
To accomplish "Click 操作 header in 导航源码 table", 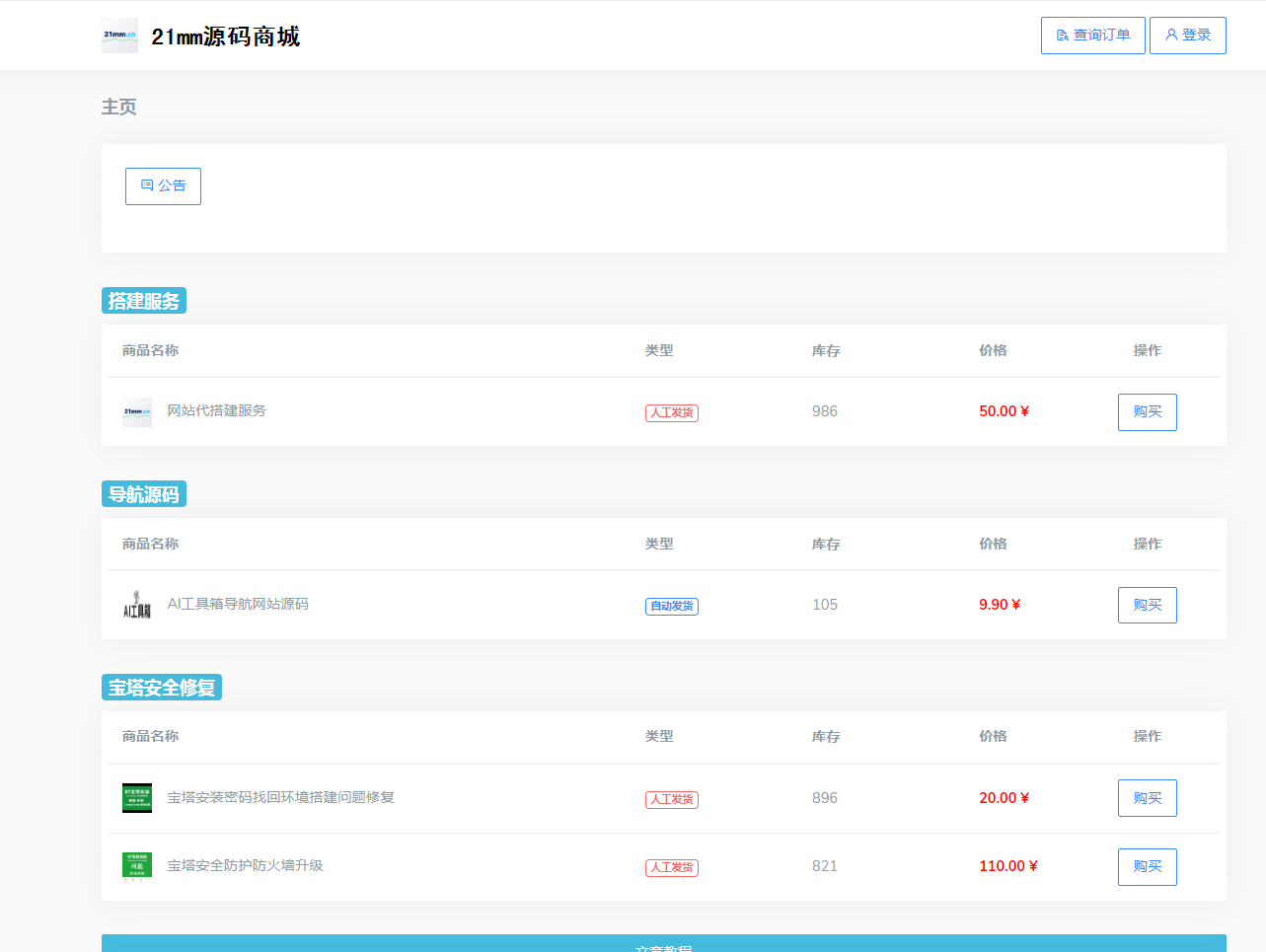I will 1148,544.
